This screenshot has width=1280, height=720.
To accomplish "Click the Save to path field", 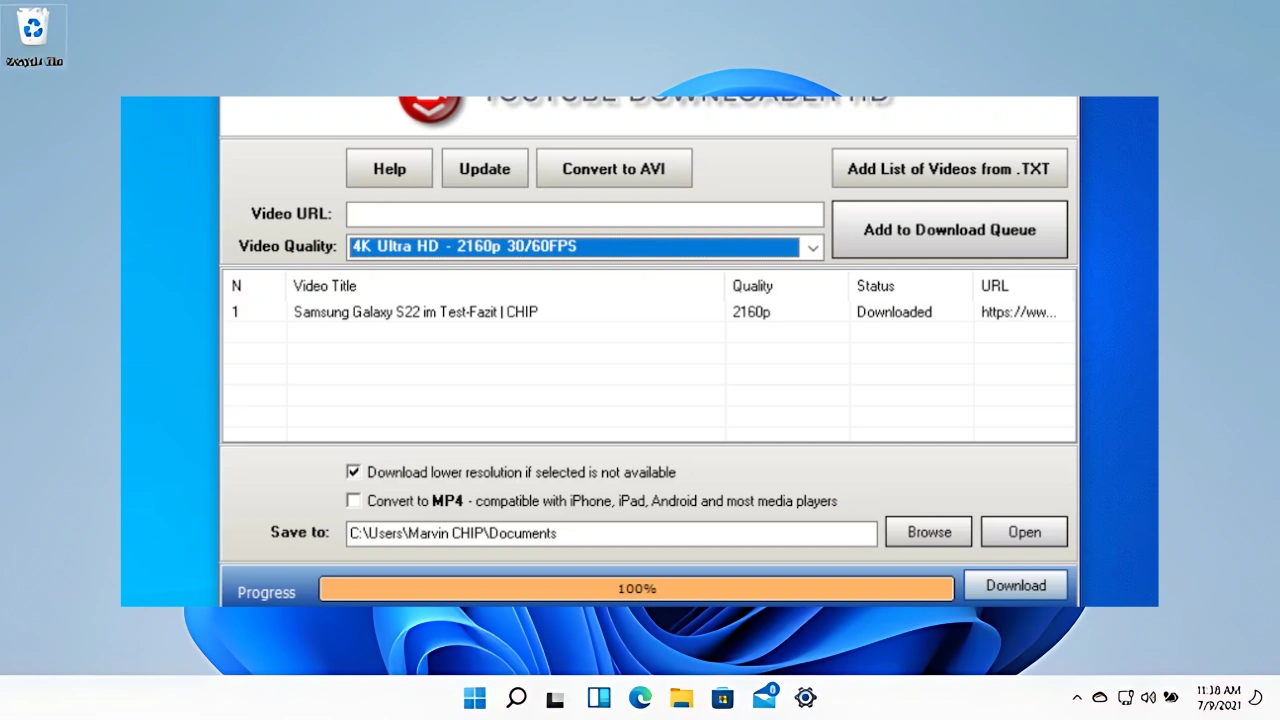I will [612, 533].
